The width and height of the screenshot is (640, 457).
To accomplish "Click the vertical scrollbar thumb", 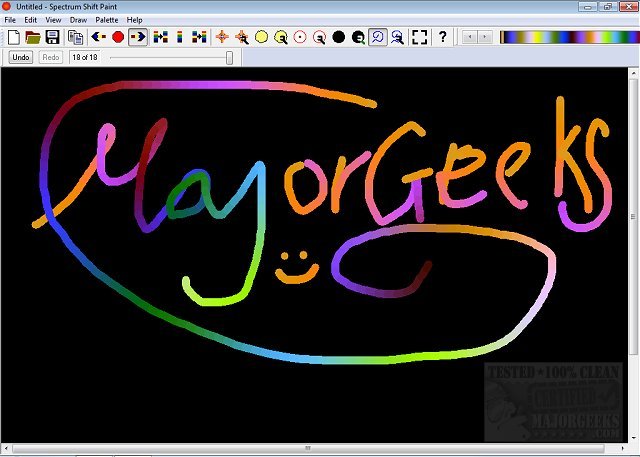I will pyautogui.click(x=634, y=217).
